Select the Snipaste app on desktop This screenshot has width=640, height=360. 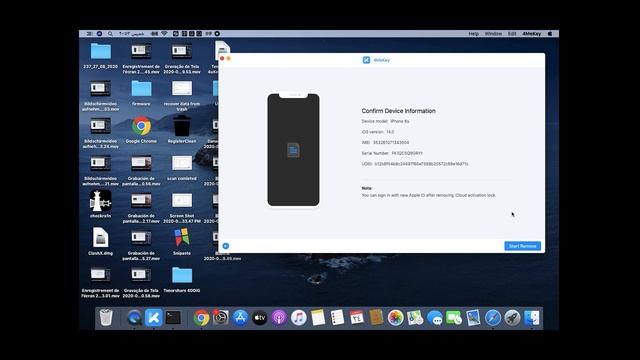[182, 241]
